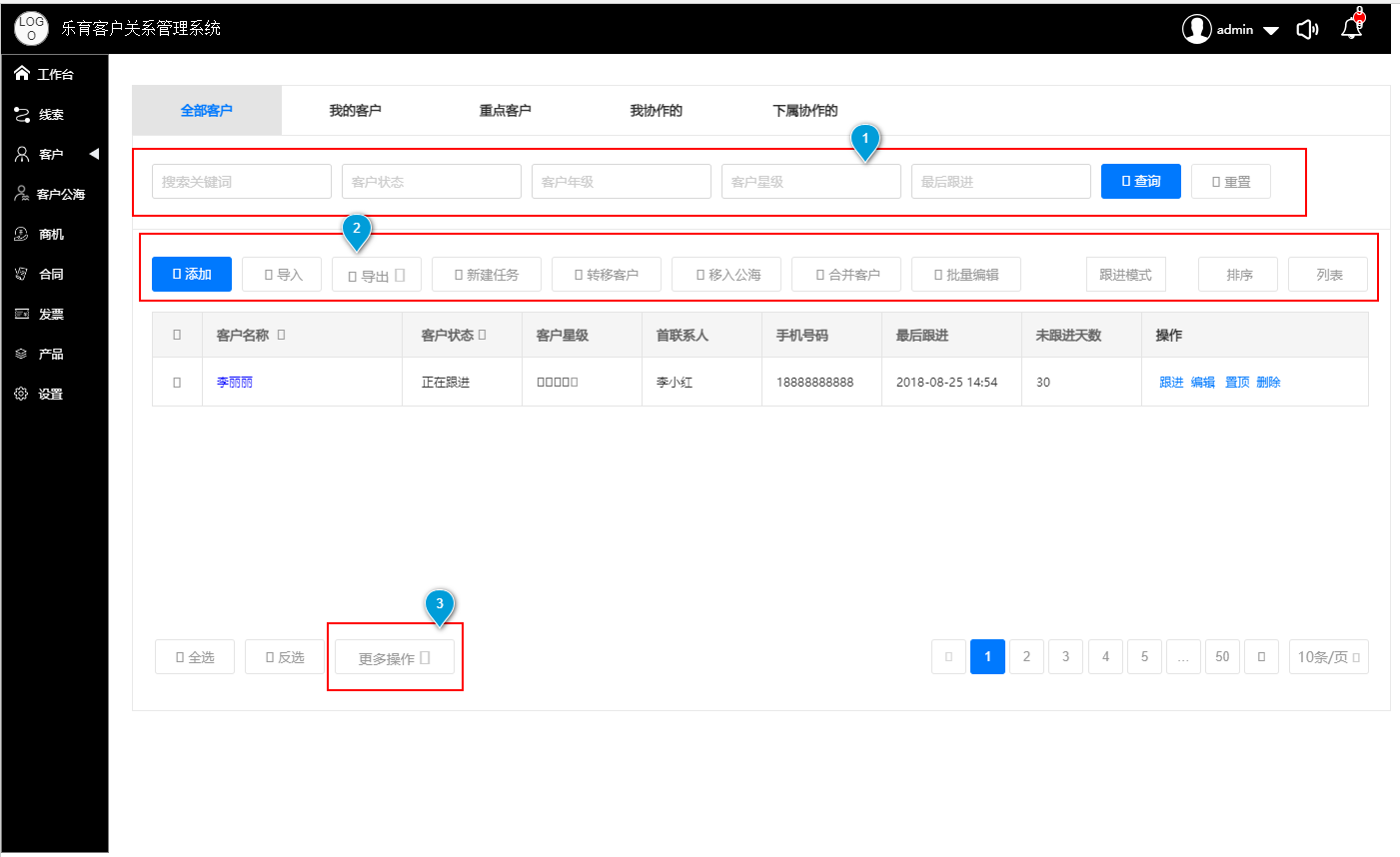Viewport: 1400px width, 857px height.
Task: Select page 2 in pagination
Action: tap(1026, 657)
